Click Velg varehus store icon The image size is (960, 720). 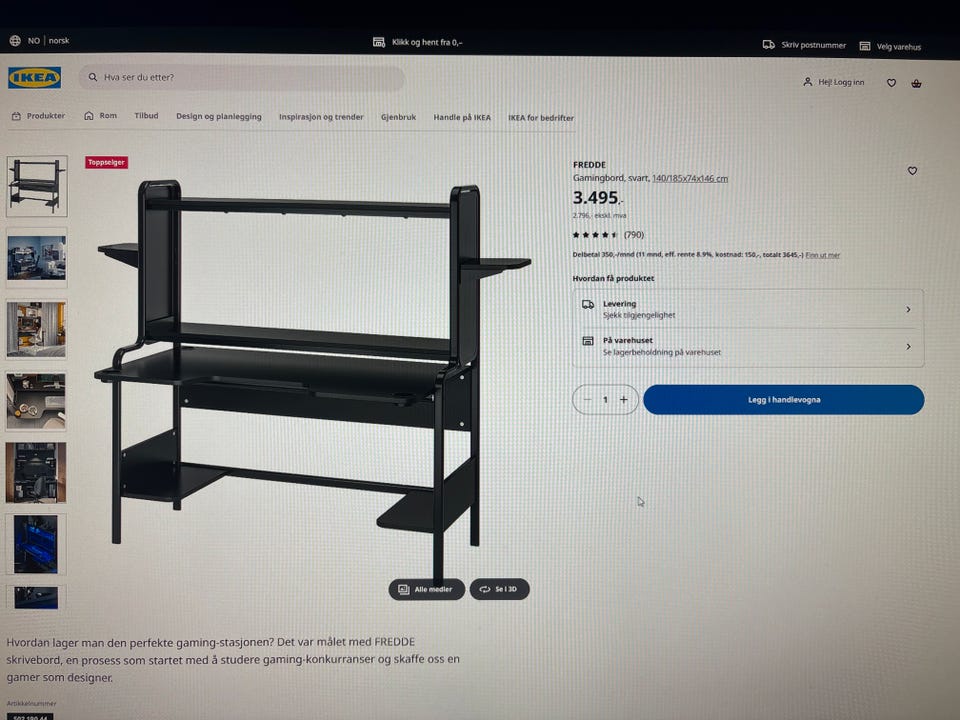pos(864,46)
